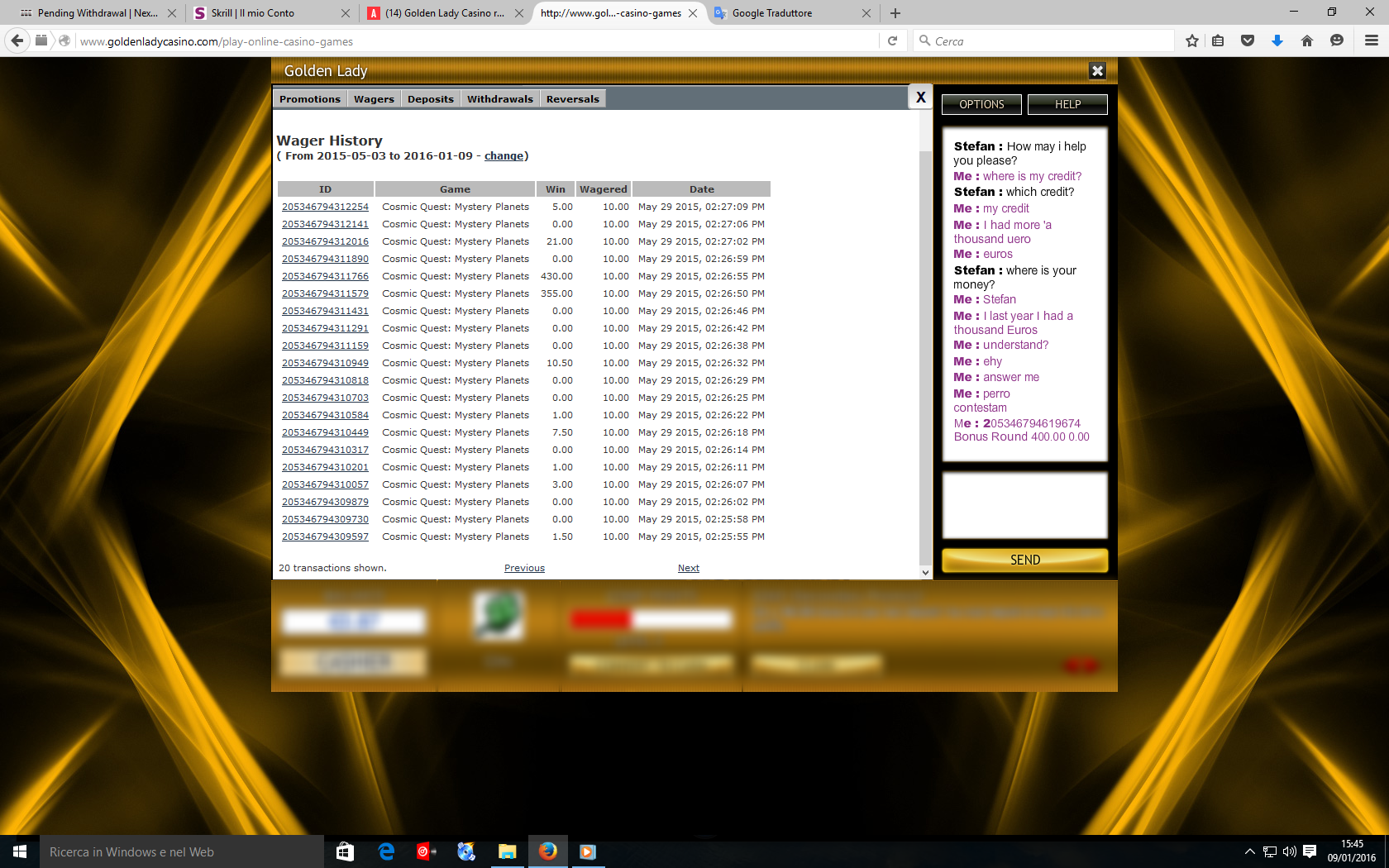Screen dimensions: 1389x868
Task: Click the wager history scrollbar down arrow
Action: click(x=925, y=572)
